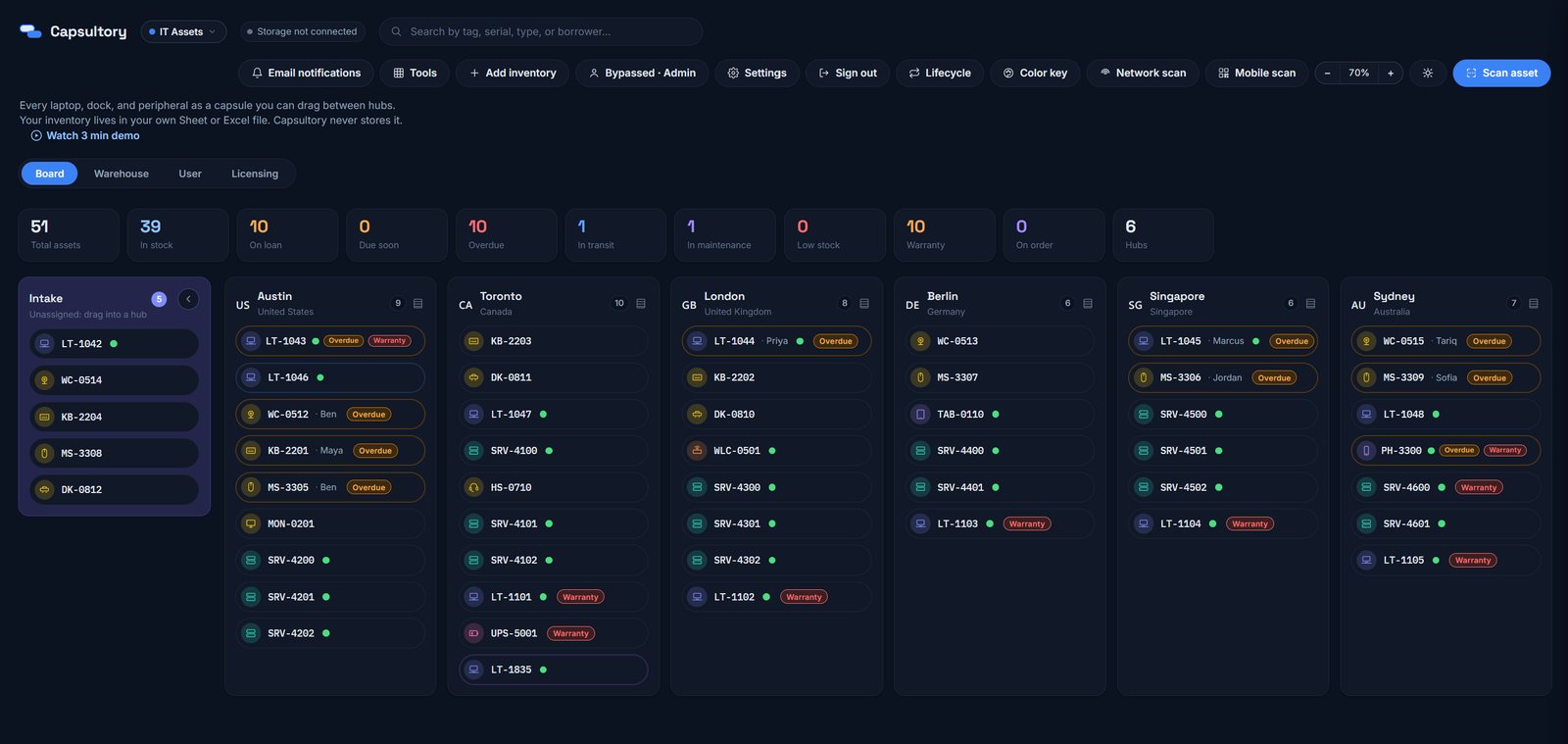
Task: Open the Bypassed · Admin account menu
Action: 643,74
